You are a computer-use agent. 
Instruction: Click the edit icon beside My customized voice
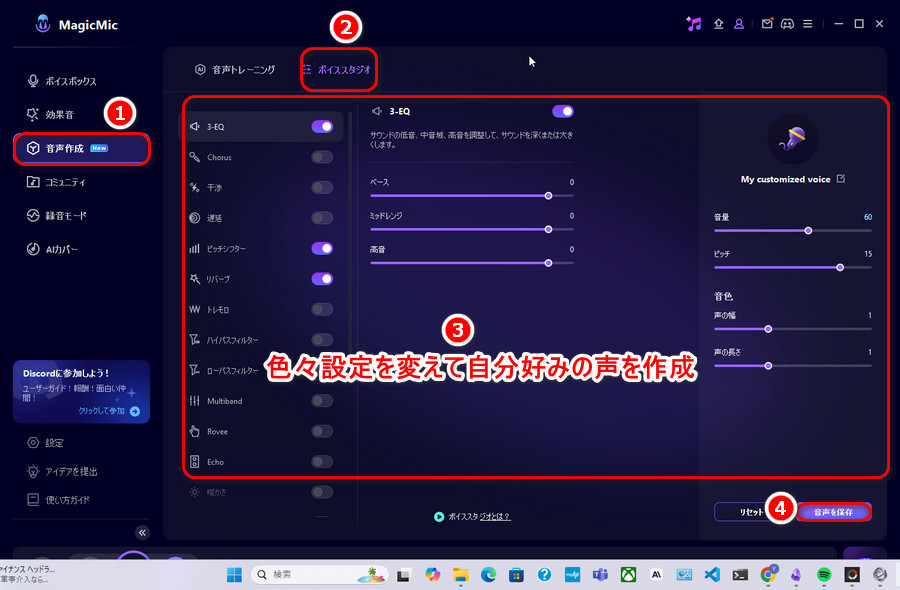click(841, 179)
